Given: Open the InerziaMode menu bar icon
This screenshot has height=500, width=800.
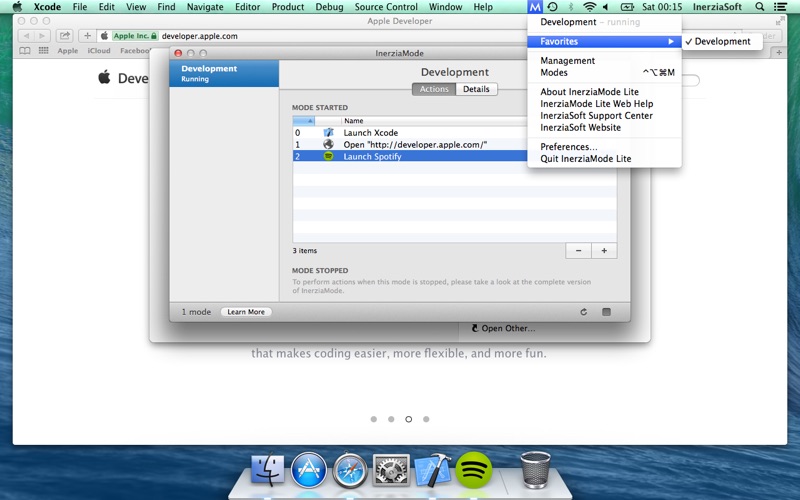Looking at the screenshot, I should pos(535,7).
